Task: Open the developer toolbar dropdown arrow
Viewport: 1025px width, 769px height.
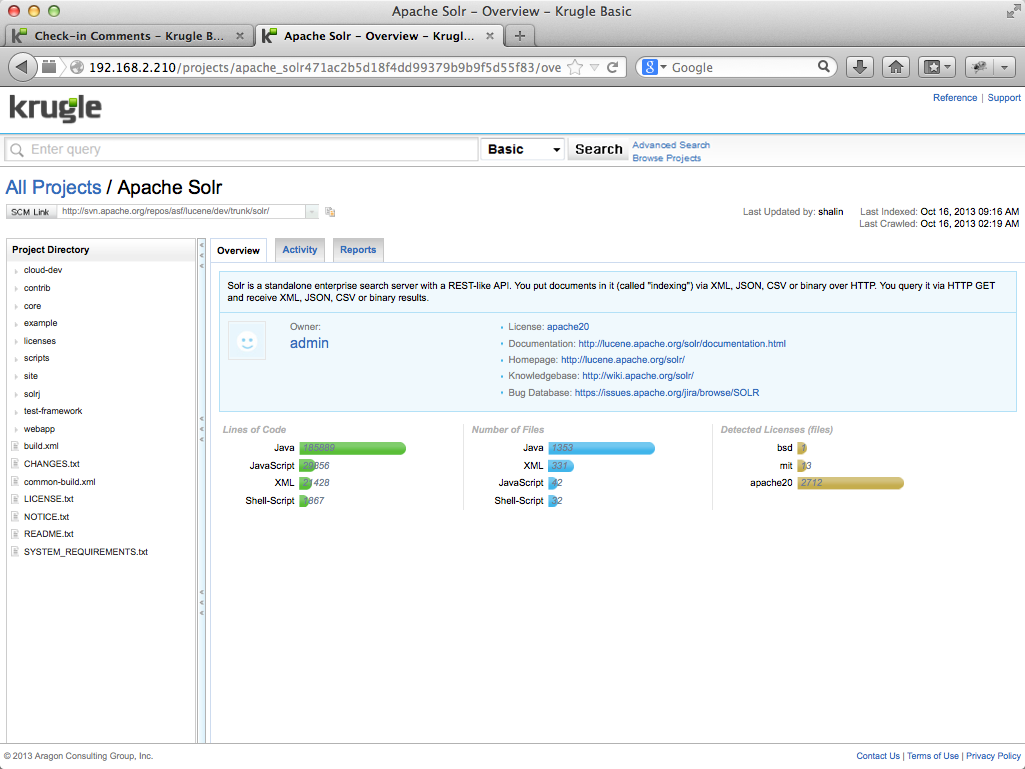Action: click(x=1005, y=67)
